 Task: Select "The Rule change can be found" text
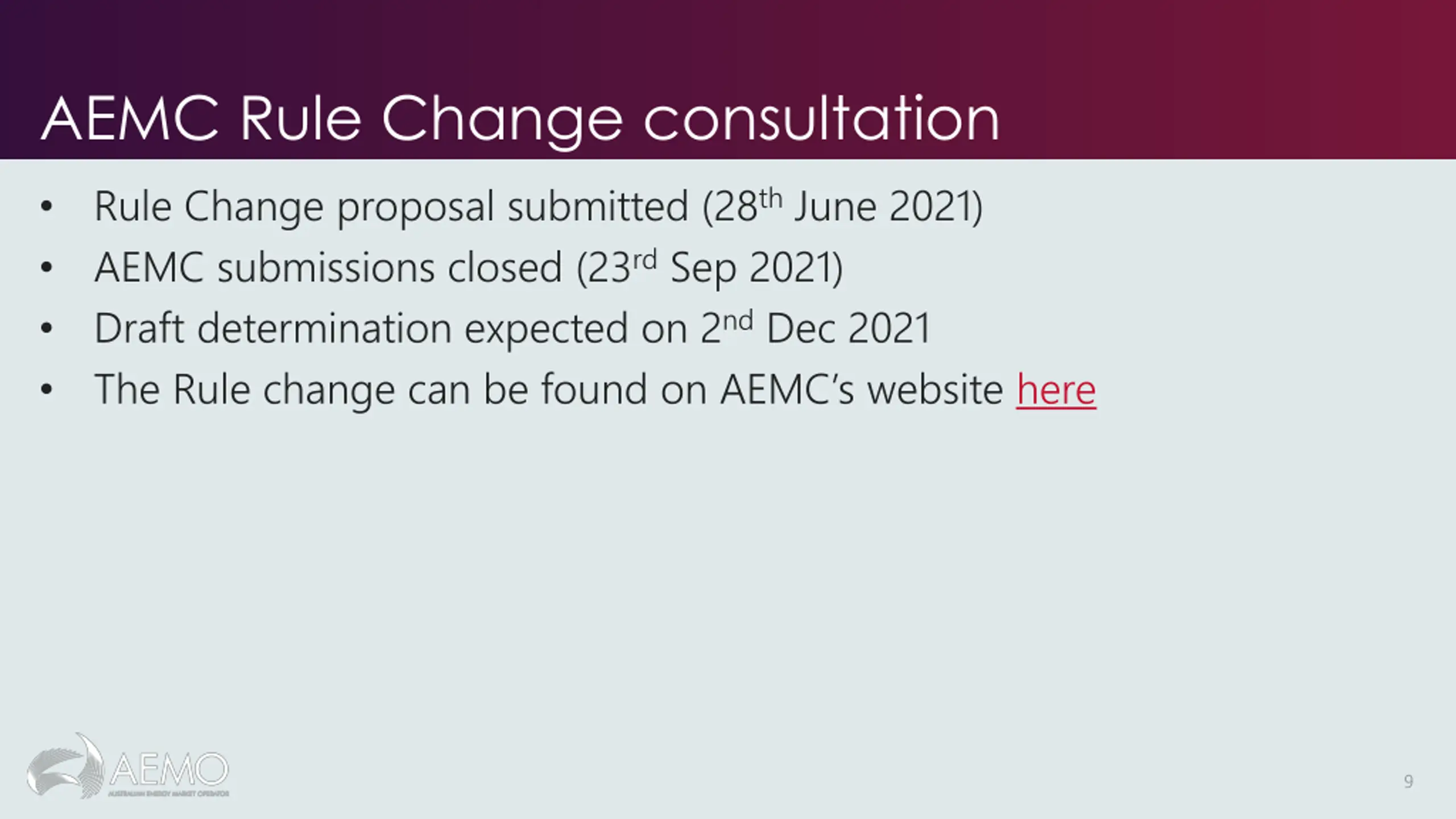coord(371,390)
